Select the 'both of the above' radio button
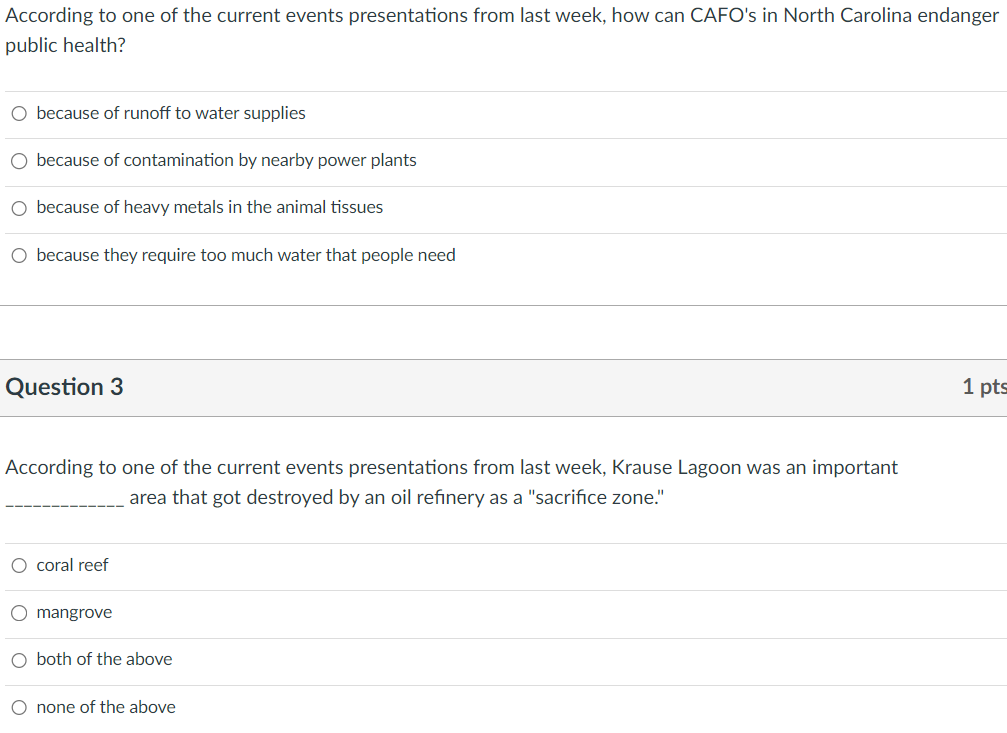 tap(20, 660)
